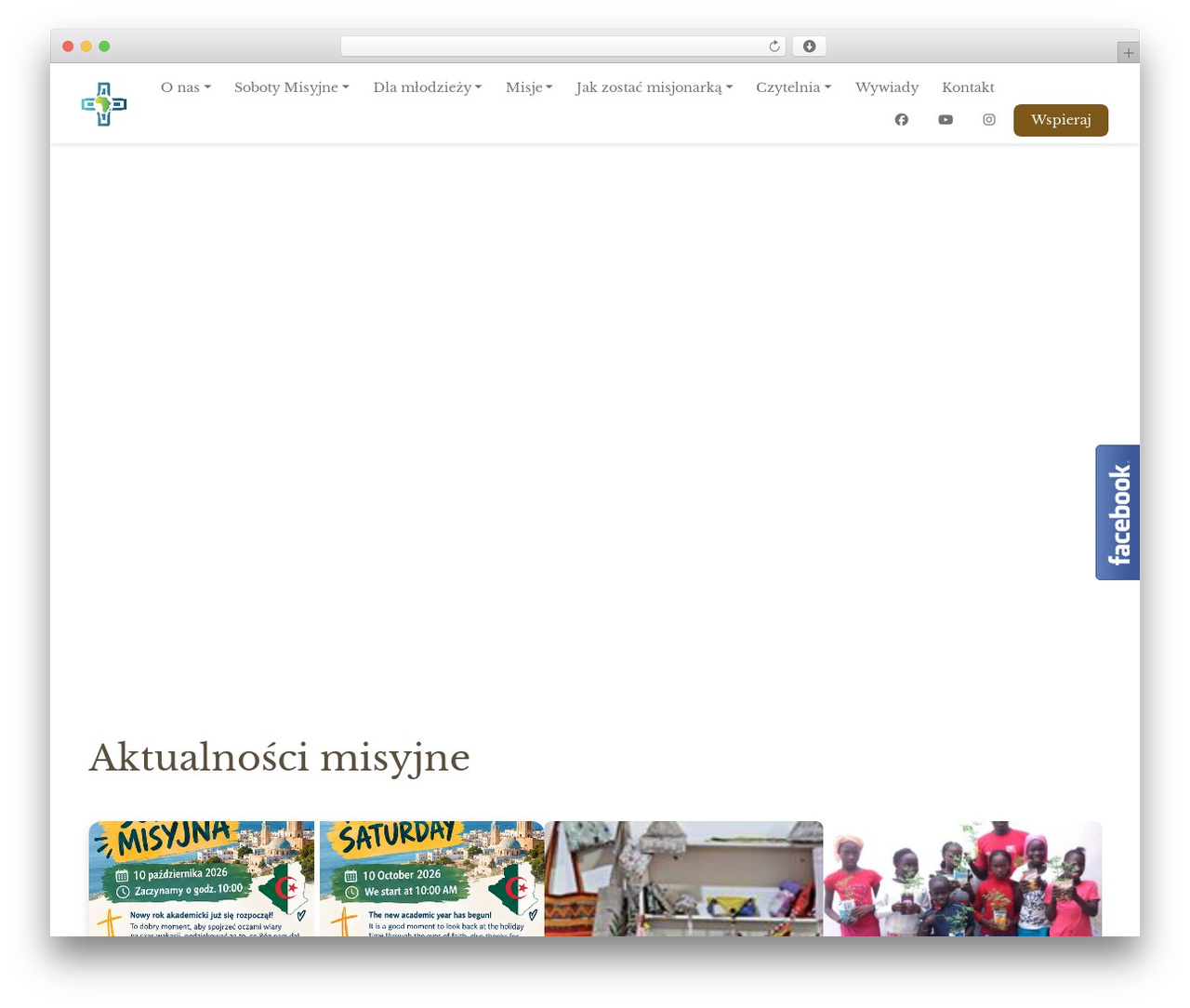Expand the O nas dropdown menu
The width and height of the screenshot is (1190, 1008).
coord(186,87)
